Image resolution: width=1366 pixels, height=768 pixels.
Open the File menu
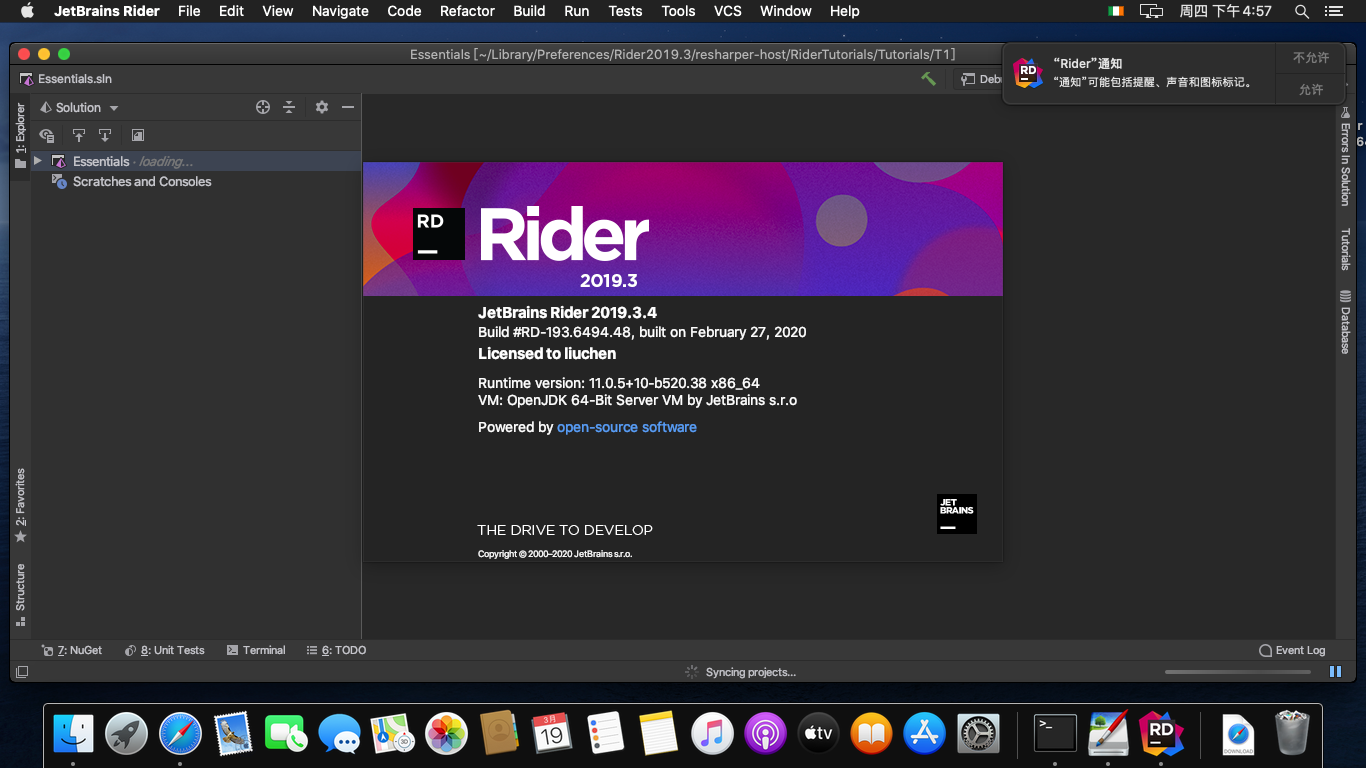(x=189, y=11)
